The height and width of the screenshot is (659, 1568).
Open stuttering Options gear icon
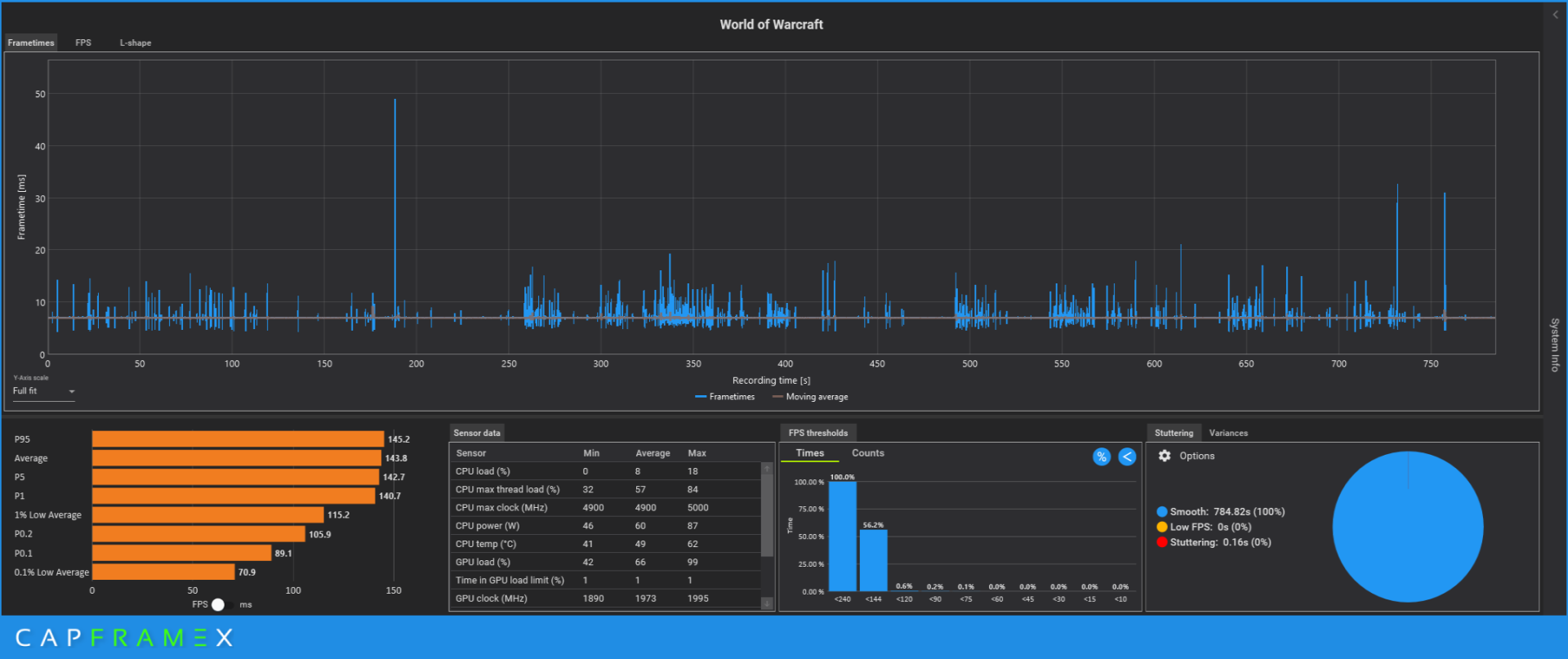tap(1165, 456)
